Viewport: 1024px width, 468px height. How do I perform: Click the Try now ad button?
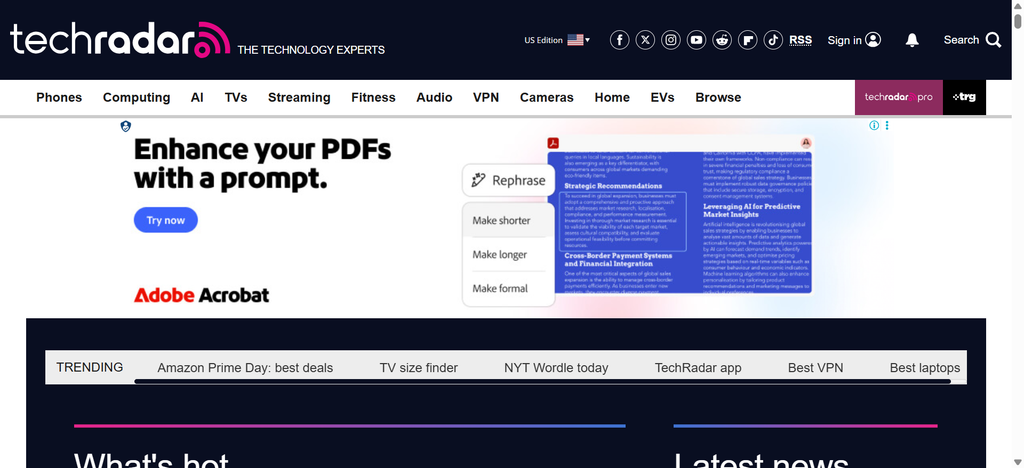pyautogui.click(x=166, y=220)
